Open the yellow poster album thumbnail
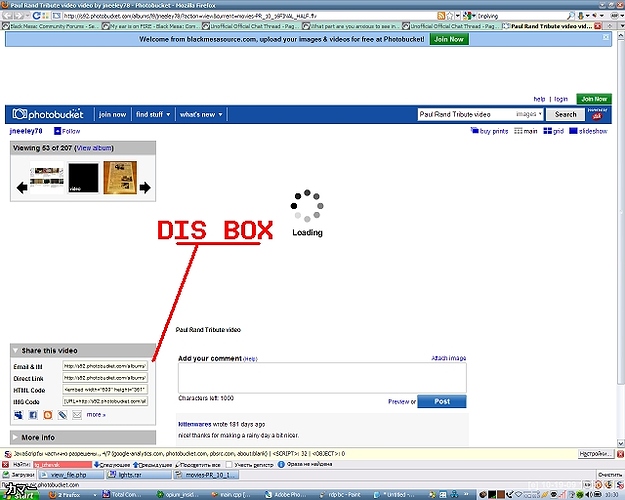The height and width of the screenshot is (500, 625). (x=120, y=177)
